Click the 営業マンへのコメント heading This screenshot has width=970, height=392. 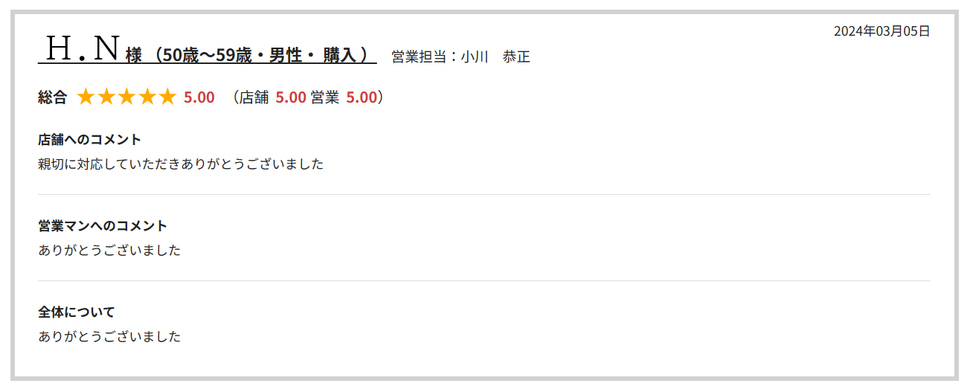point(103,226)
